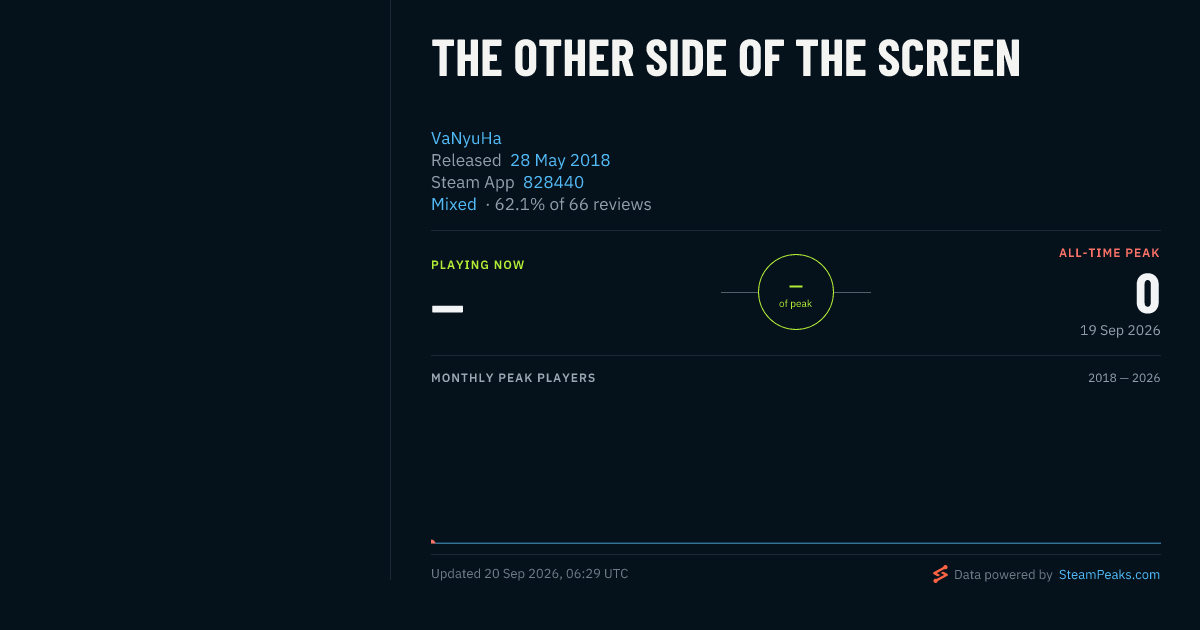Screen dimensions: 1200x630
Task: Click the blue monthly peak chart line
Action: (x=796, y=543)
